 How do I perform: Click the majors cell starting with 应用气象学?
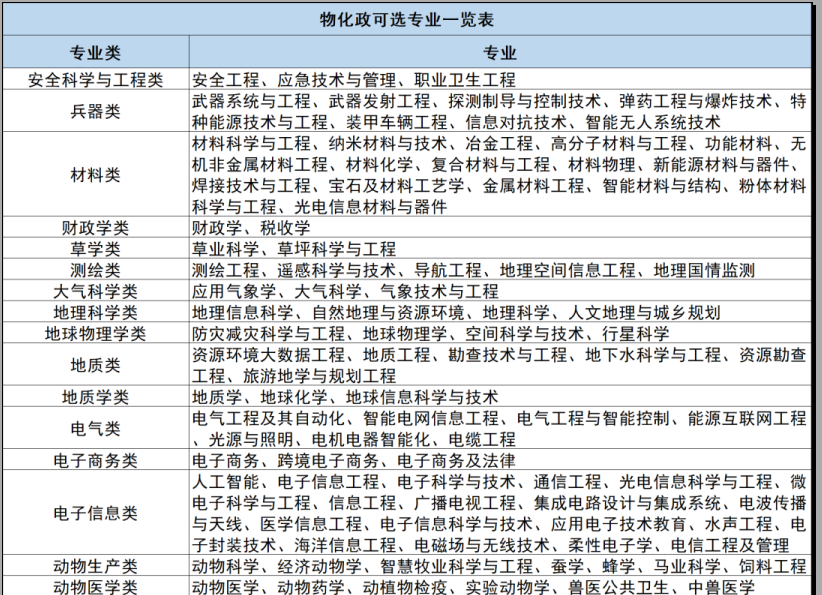[500, 291]
